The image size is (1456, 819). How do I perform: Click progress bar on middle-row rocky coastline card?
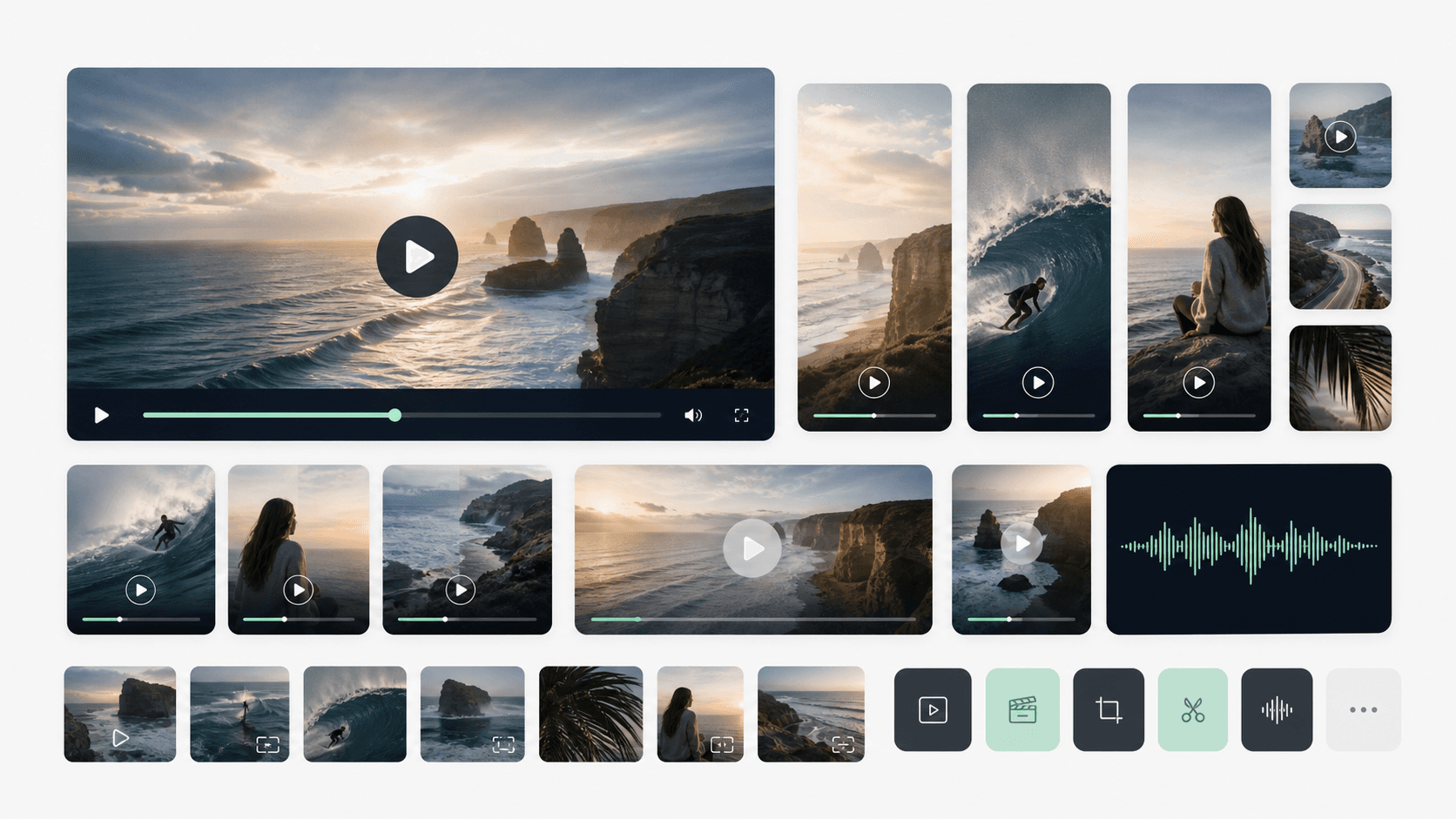pos(468,619)
